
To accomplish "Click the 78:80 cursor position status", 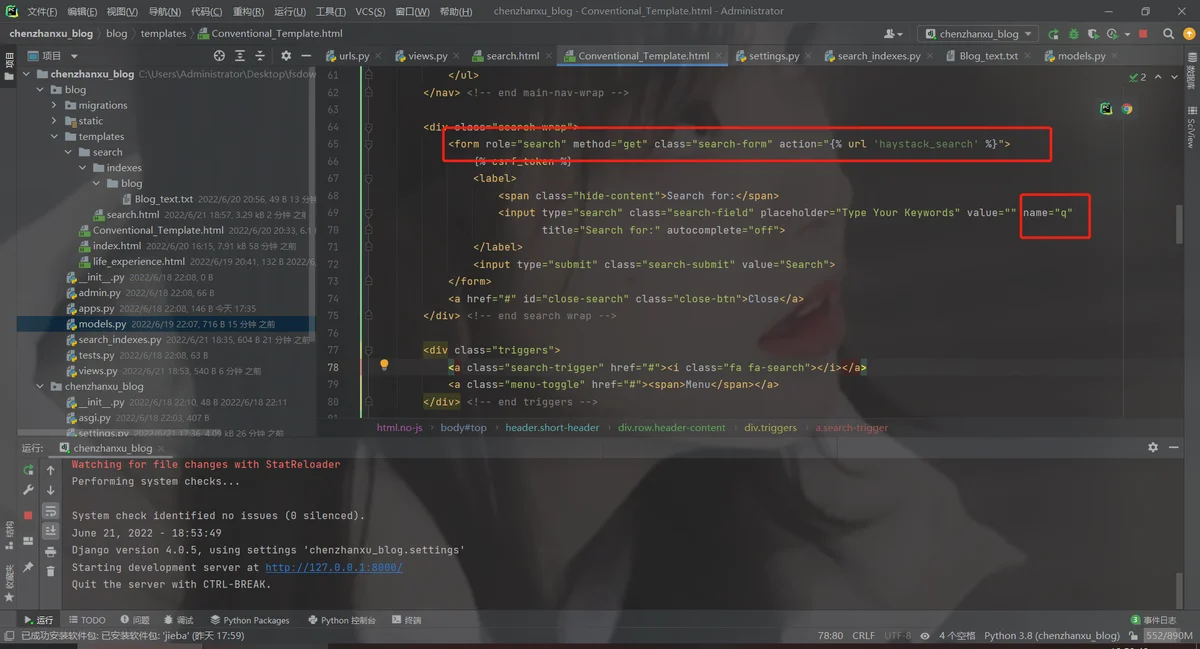I will click(831, 635).
